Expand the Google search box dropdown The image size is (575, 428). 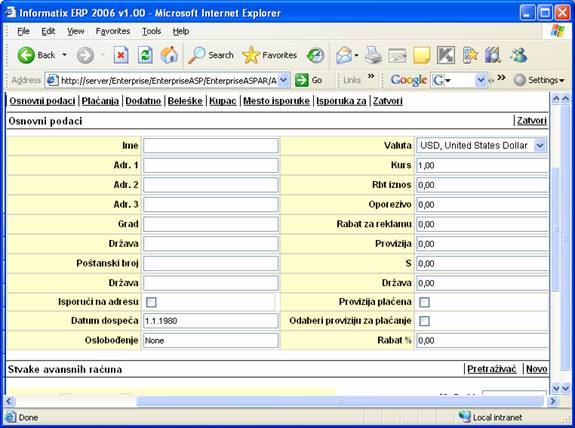click(x=480, y=80)
